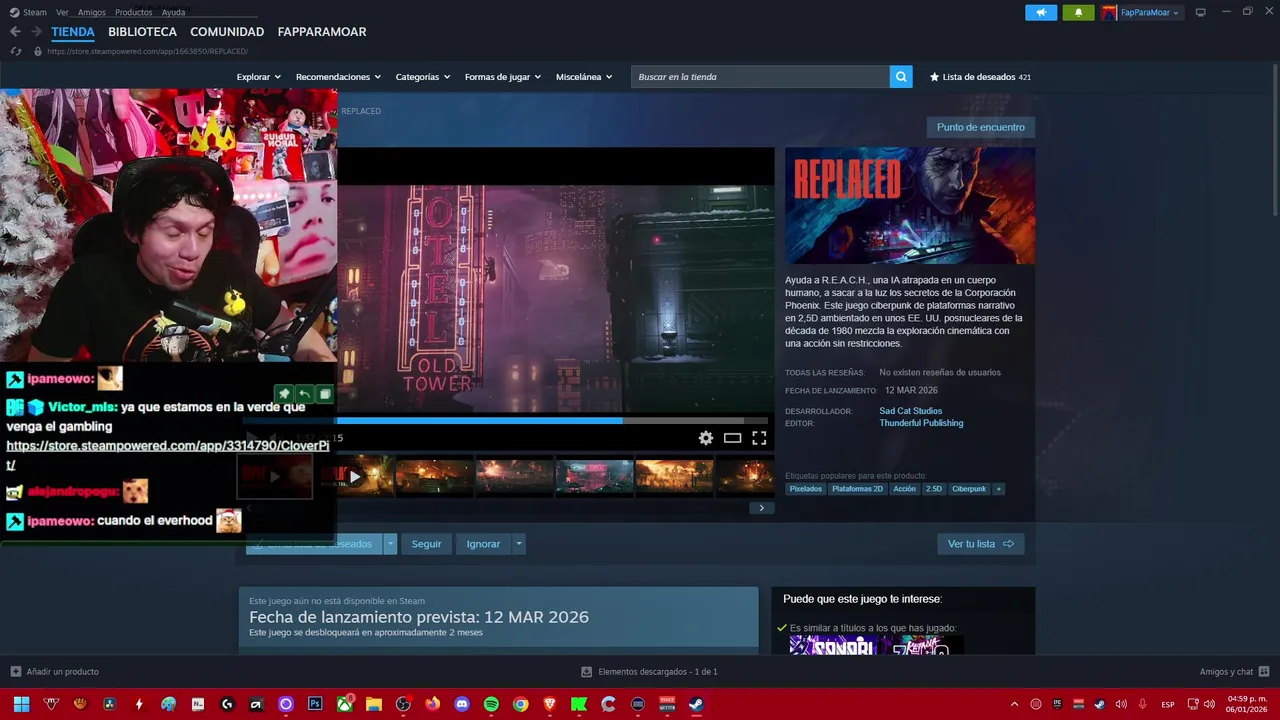Open Photoshop from the taskbar
The image size is (1280, 720).
tap(315, 704)
